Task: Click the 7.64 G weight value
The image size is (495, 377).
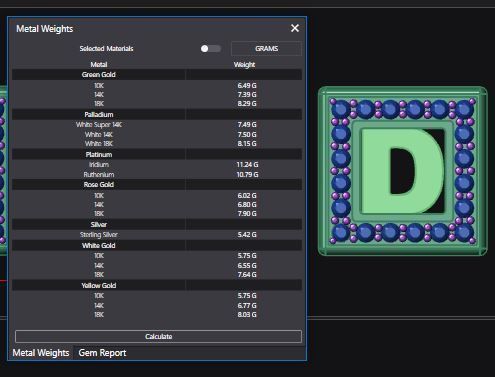Action: pos(247,275)
